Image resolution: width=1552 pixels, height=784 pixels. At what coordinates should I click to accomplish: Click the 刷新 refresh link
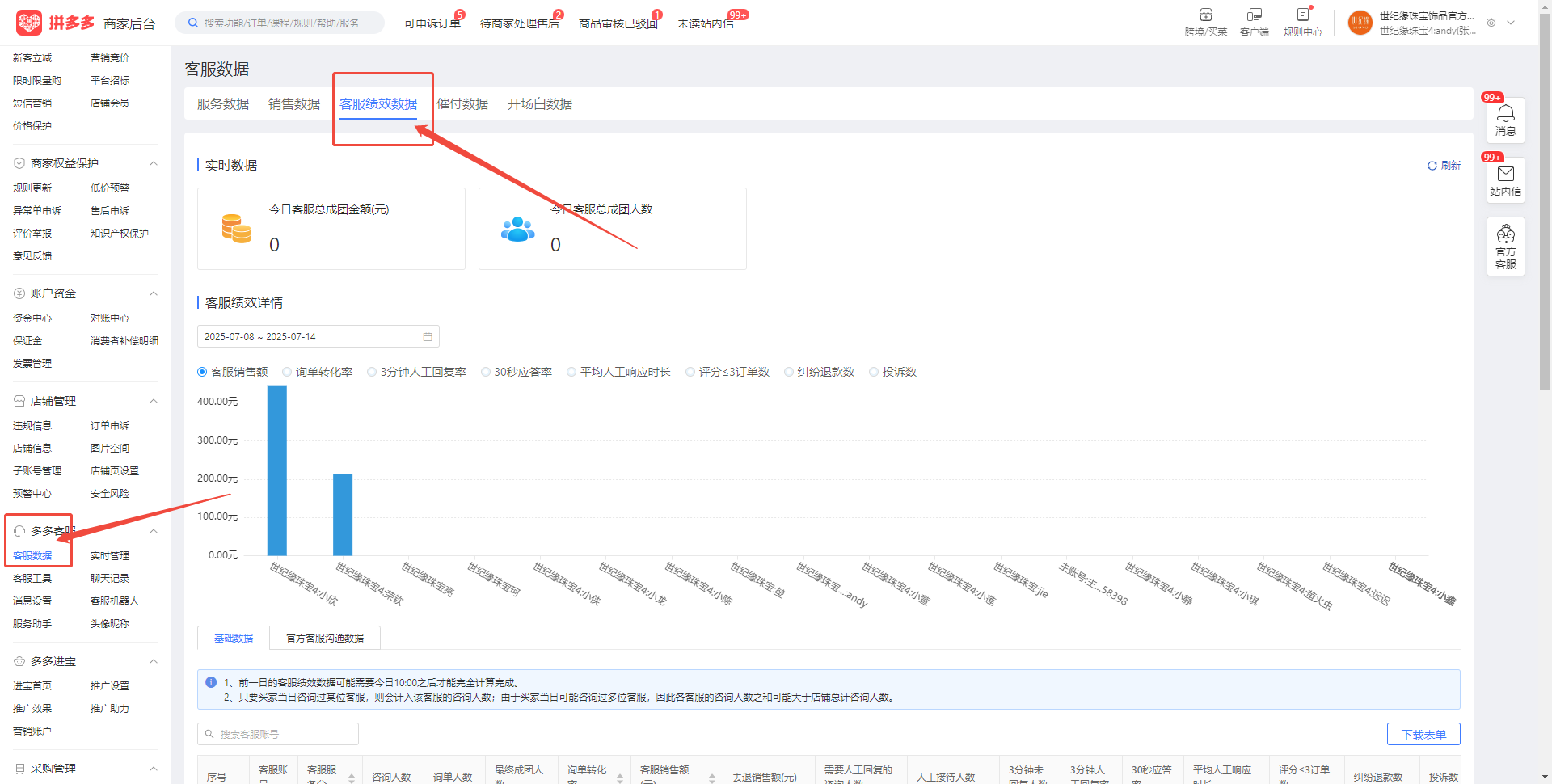click(1444, 166)
